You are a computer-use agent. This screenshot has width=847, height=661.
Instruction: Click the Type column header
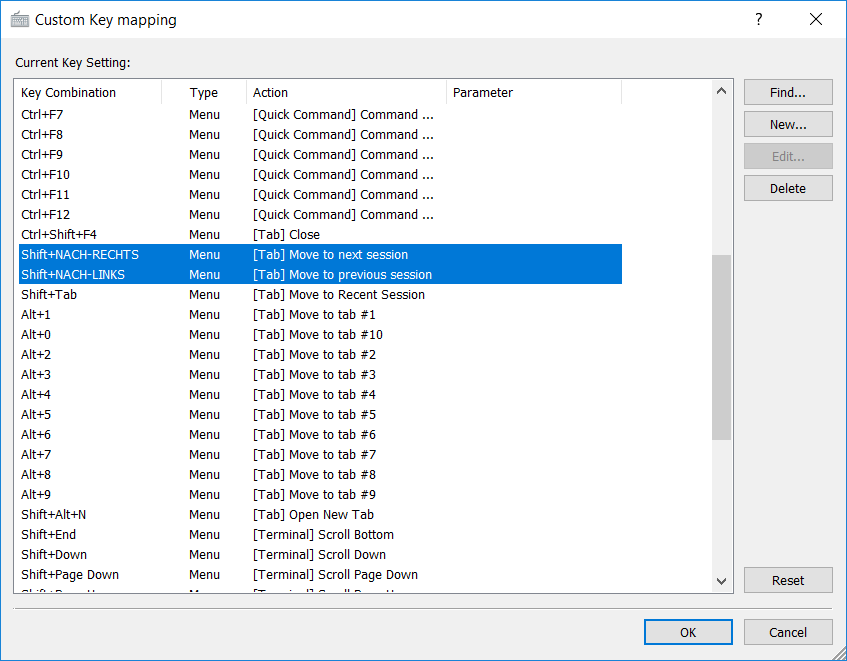(x=203, y=92)
